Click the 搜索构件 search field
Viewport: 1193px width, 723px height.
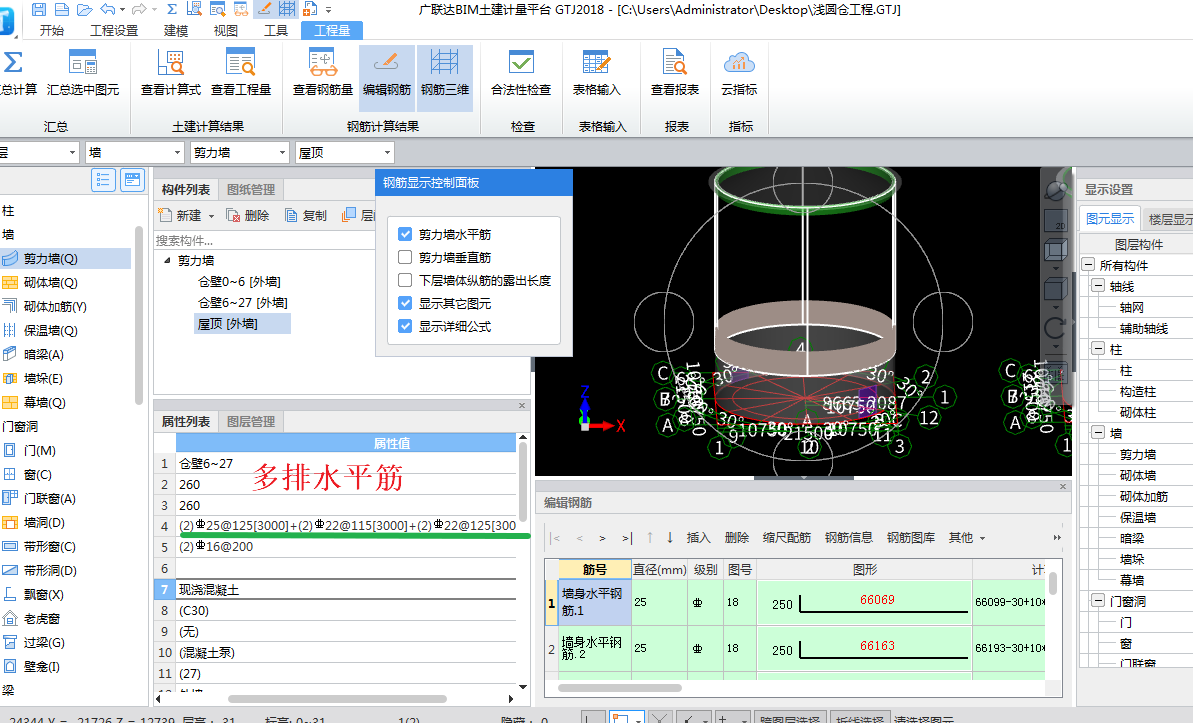(265, 240)
